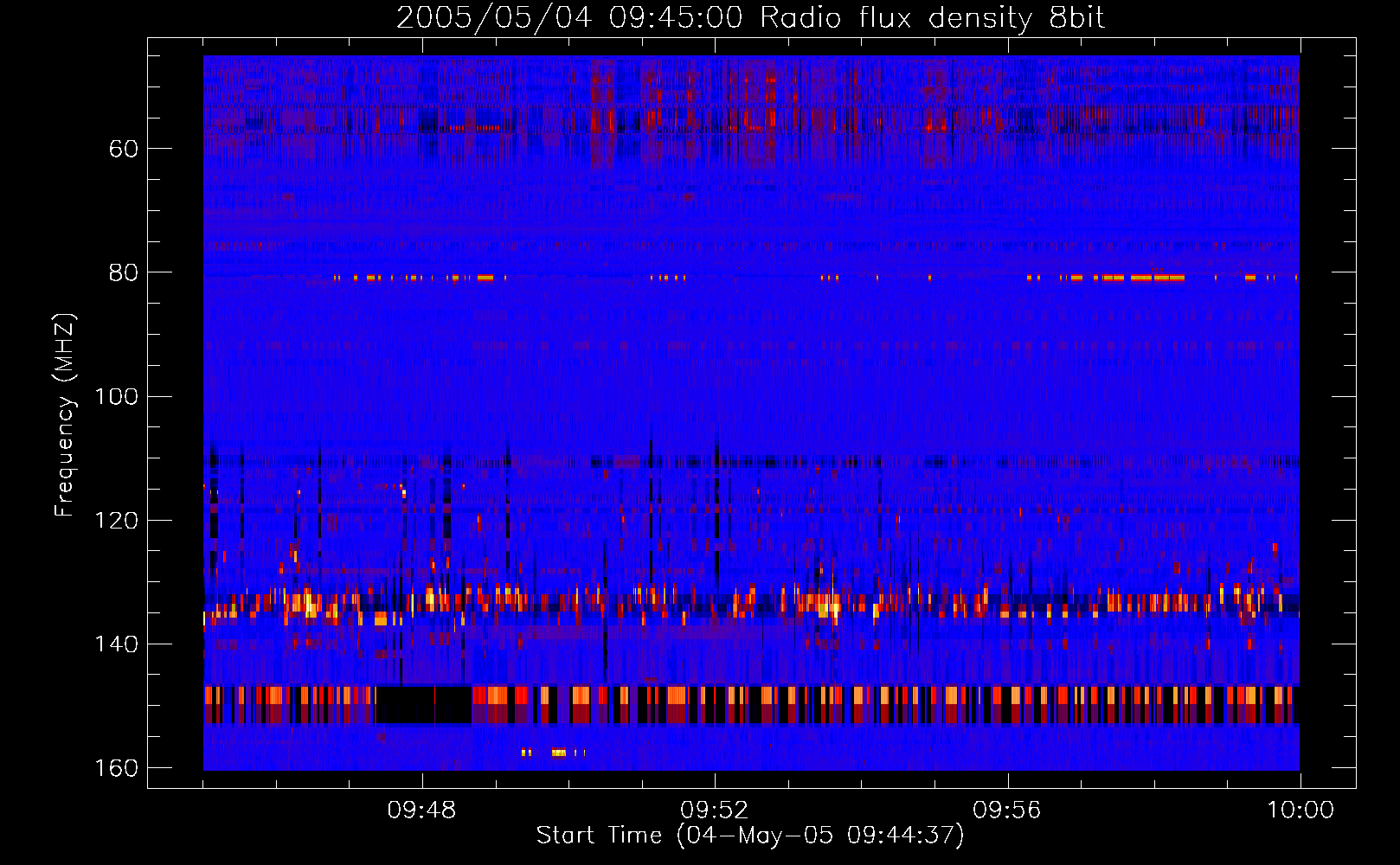
Task: Click the 09:56 time tick label
Action: tap(1007, 811)
